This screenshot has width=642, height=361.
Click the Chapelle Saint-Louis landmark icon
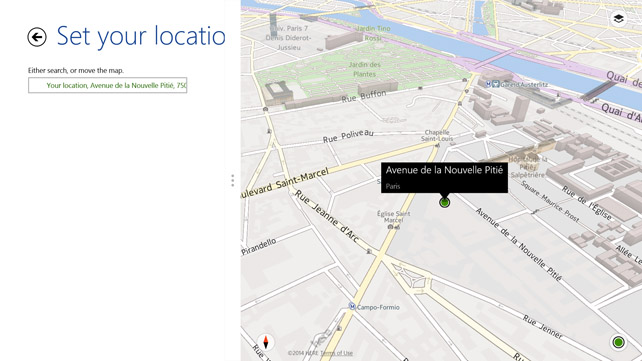pyautogui.click(x=437, y=145)
